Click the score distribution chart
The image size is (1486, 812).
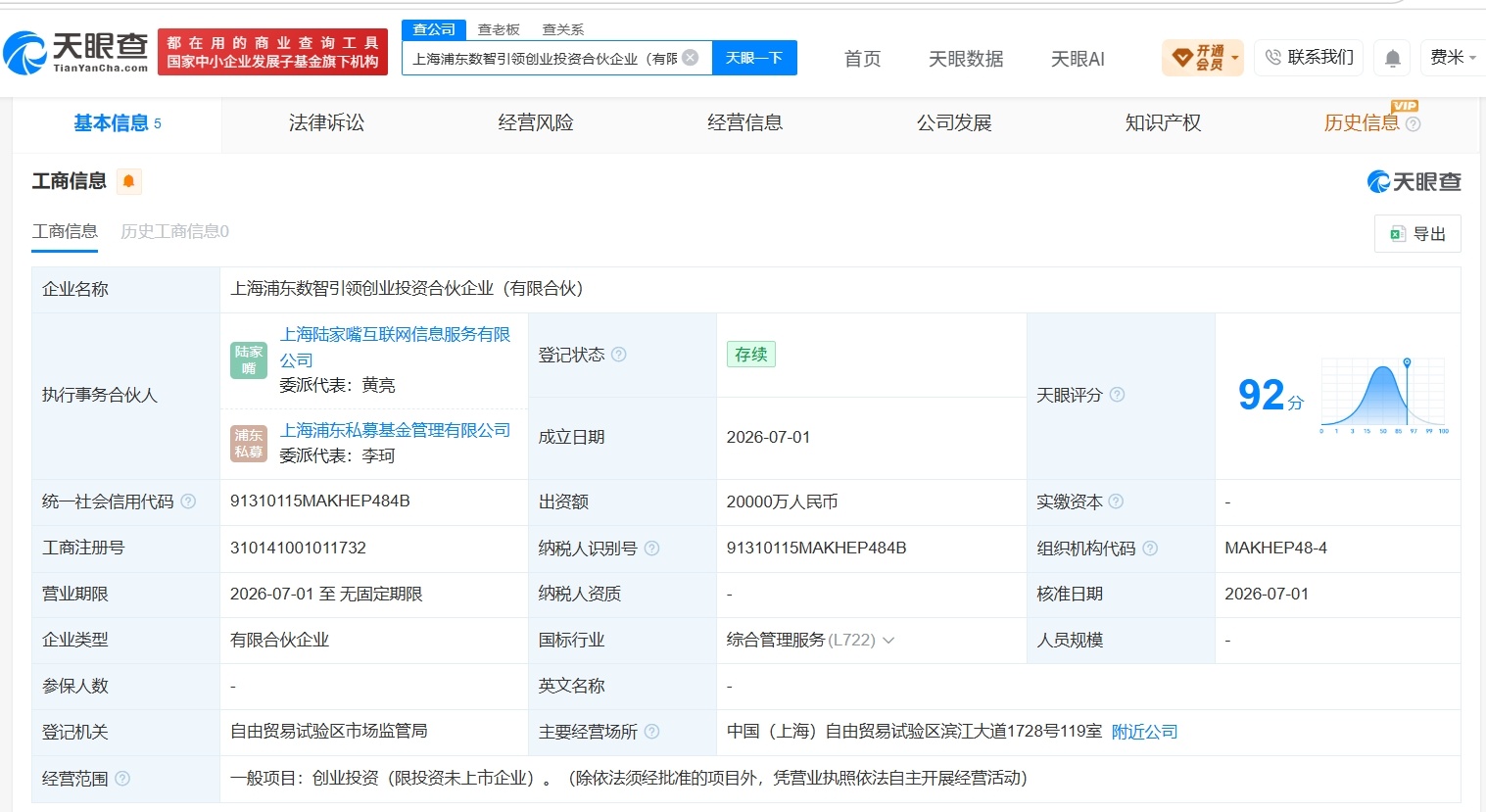(1383, 395)
